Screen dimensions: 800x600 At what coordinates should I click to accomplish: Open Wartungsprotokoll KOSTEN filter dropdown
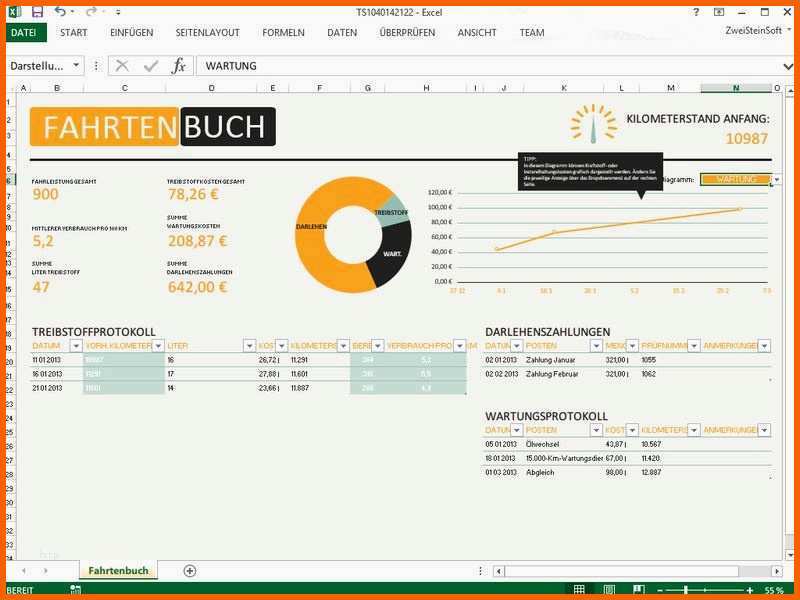632,430
